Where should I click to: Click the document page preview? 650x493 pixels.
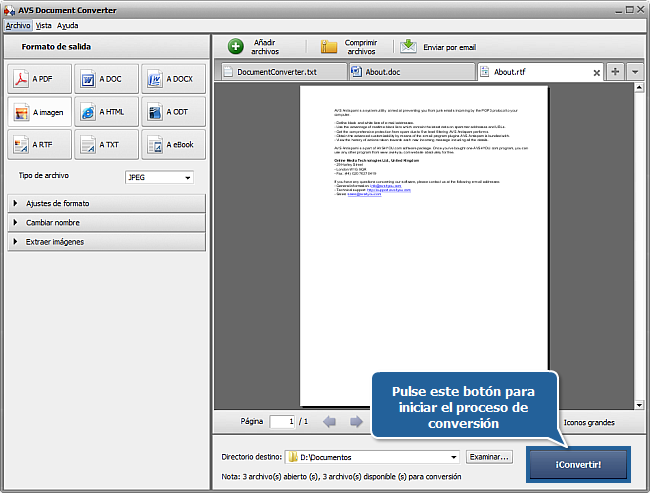(424, 246)
